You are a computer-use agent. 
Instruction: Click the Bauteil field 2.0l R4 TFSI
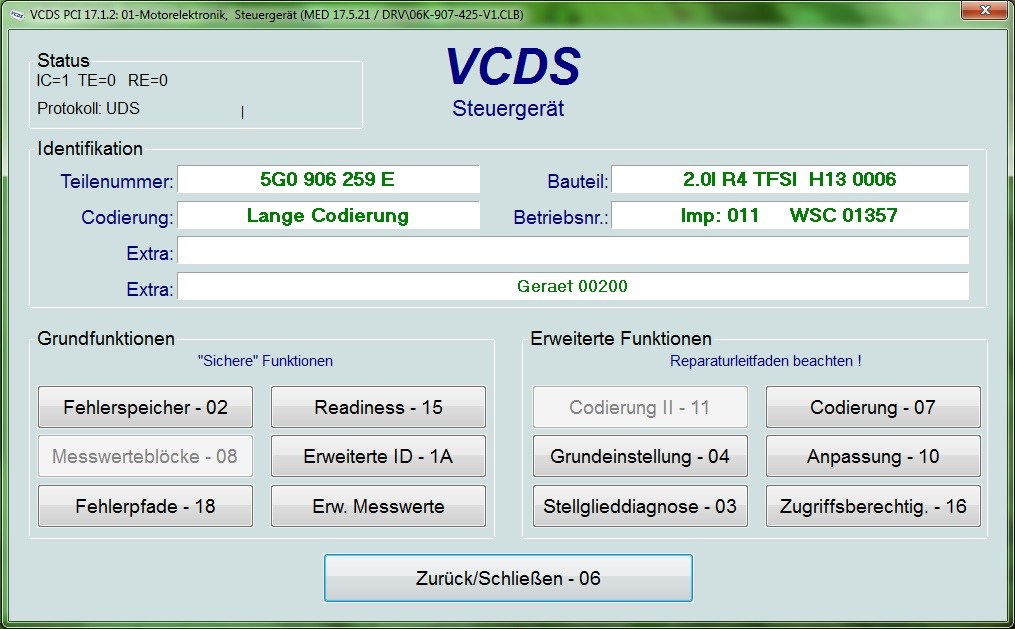(789, 180)
